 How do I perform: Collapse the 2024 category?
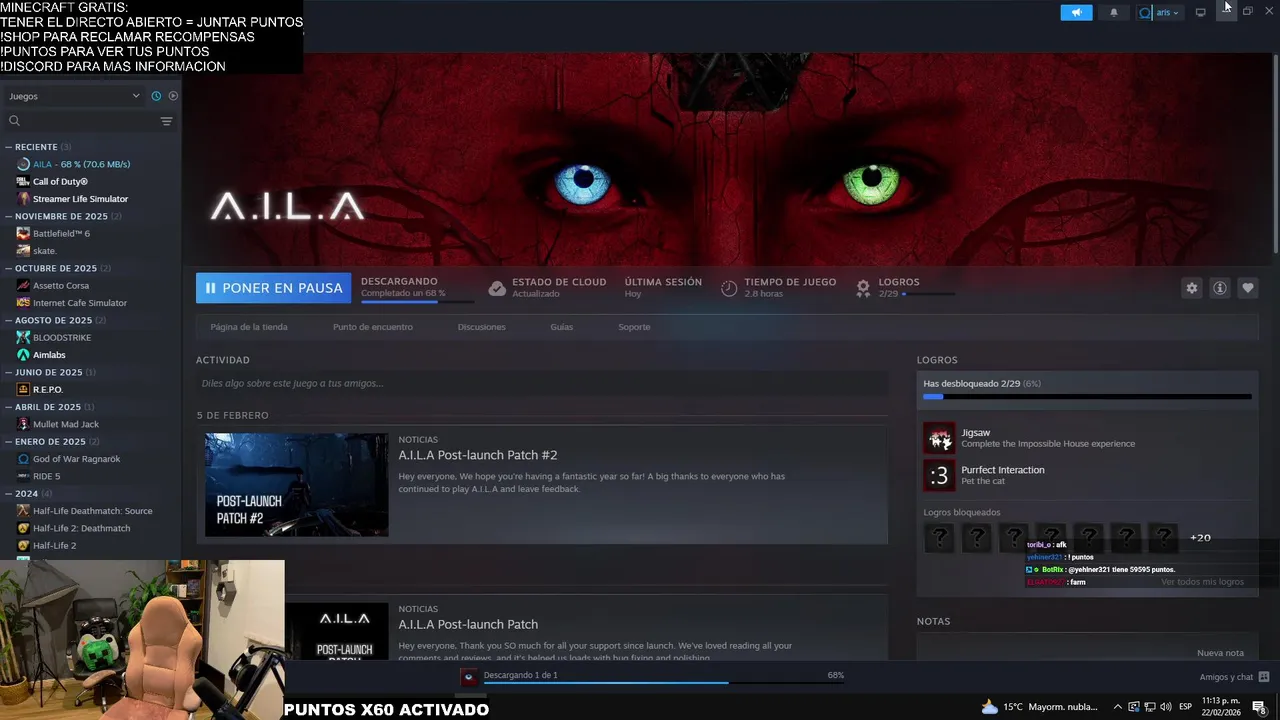pos(28,493)
